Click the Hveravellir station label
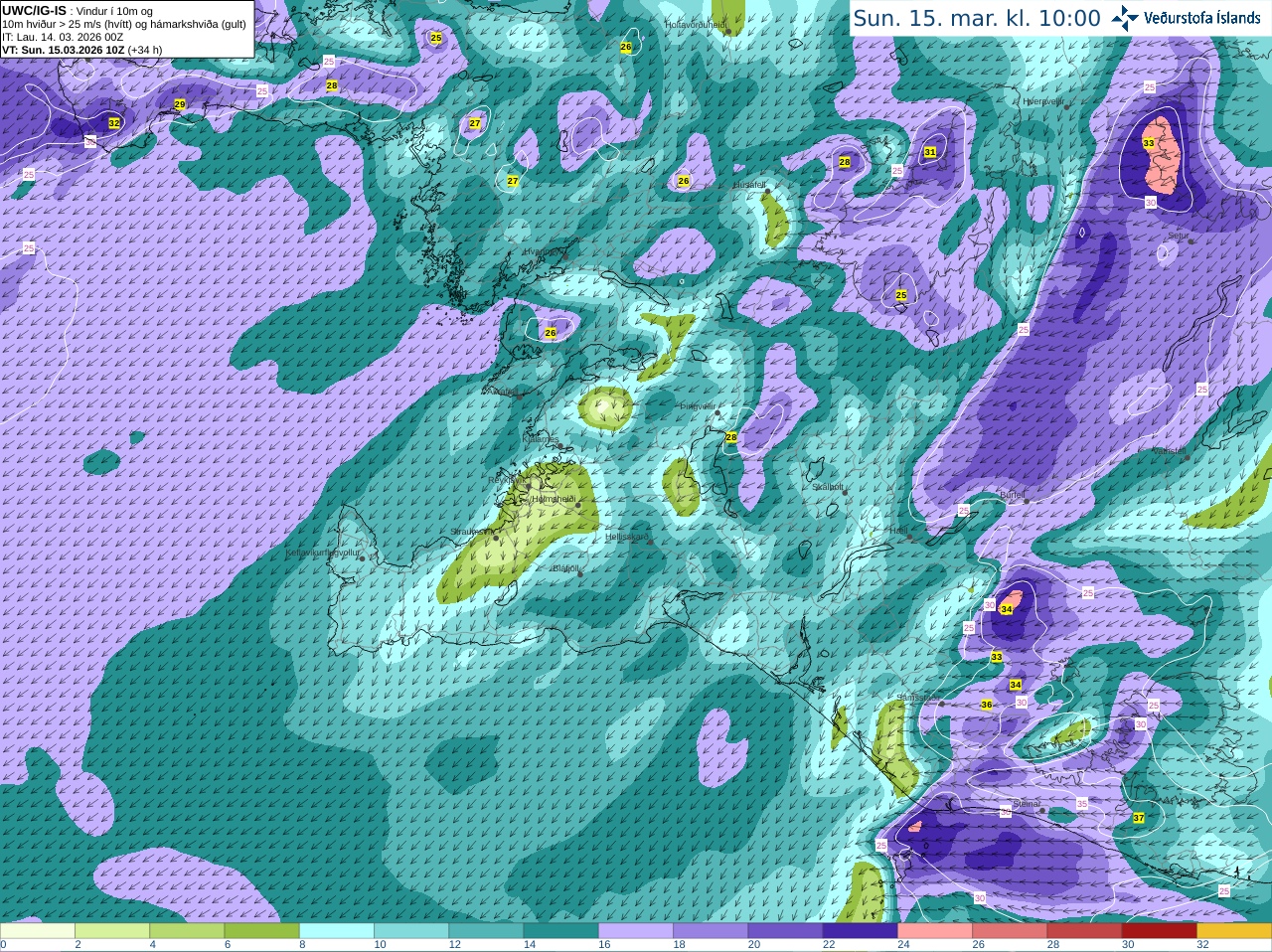Image resolution: width=1272 pixels, height=952 pixels. click(x=1043, y=101)
